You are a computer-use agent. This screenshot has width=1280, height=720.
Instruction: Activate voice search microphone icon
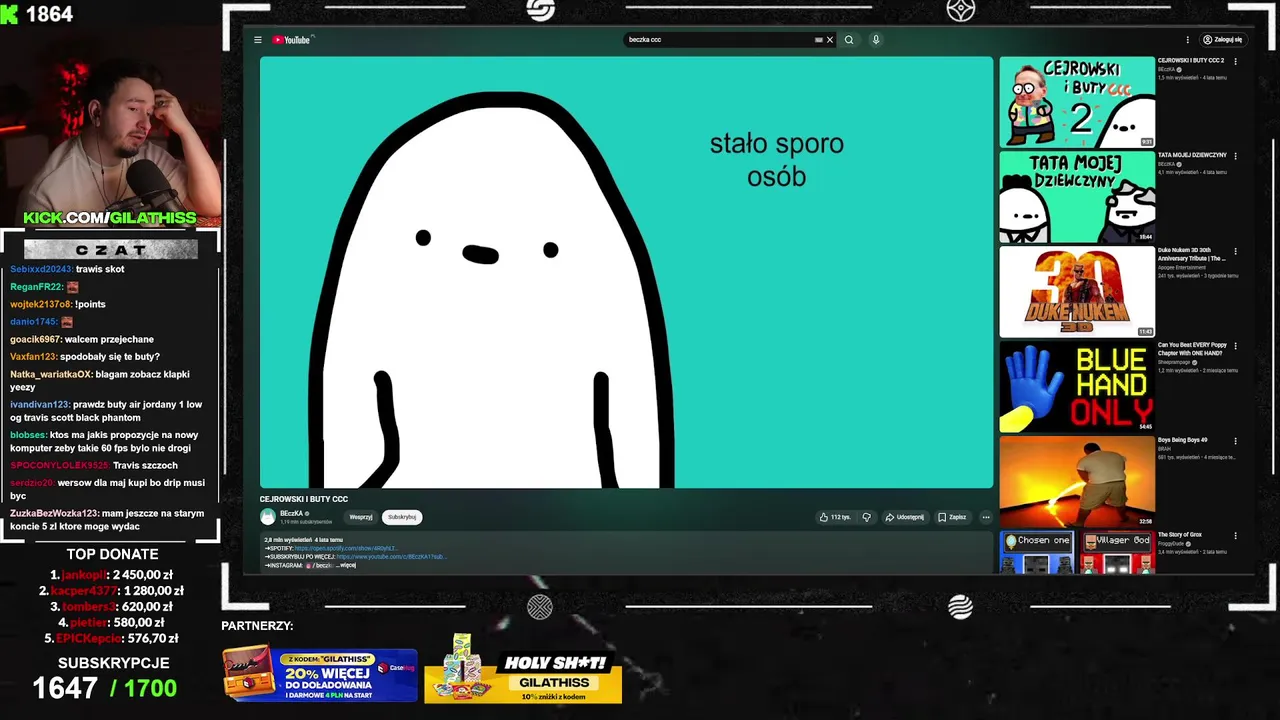click(x=876, y=40)
